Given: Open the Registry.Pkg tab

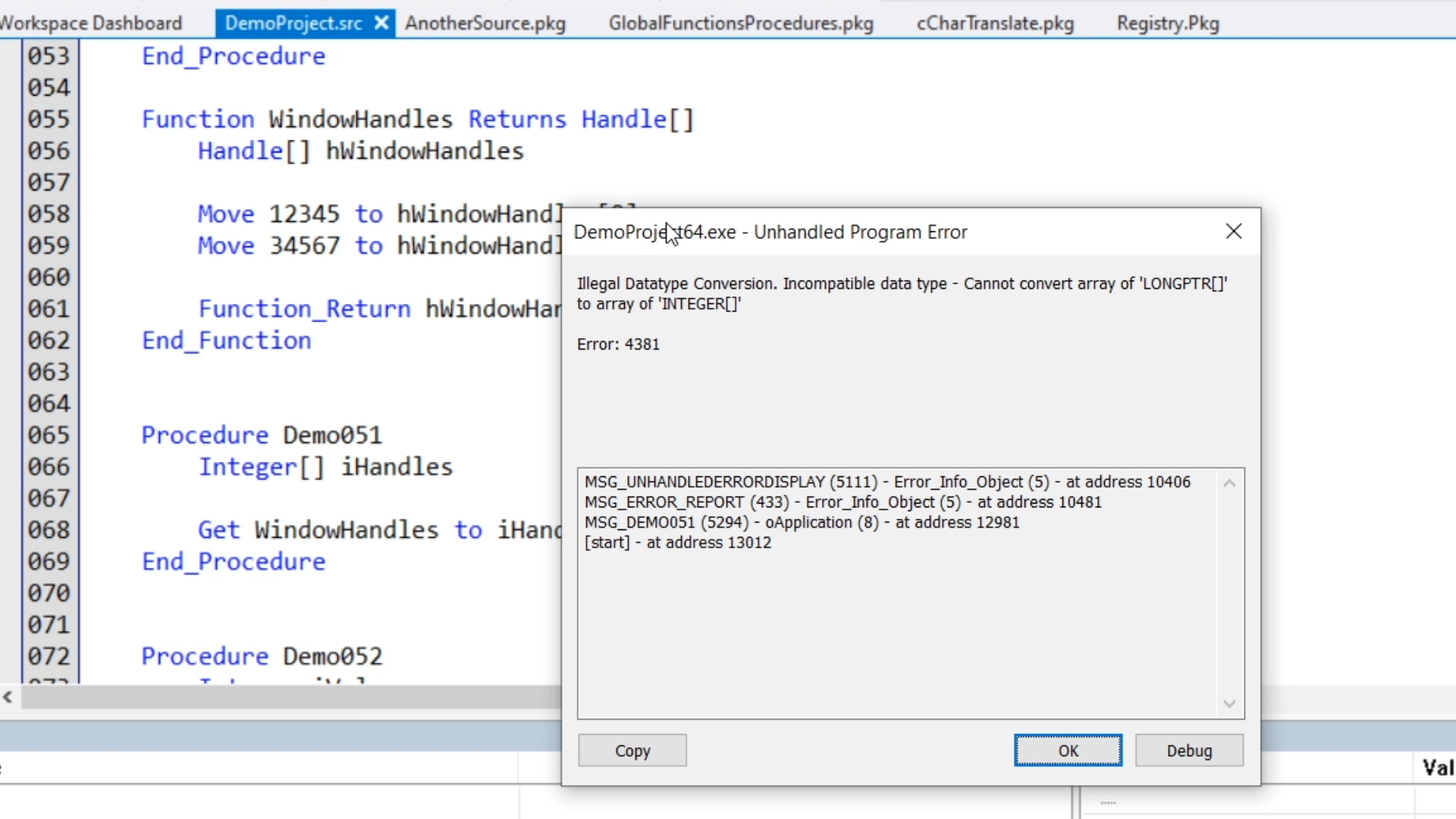Looking at the screenshot, I should [x=1168, y=24].
